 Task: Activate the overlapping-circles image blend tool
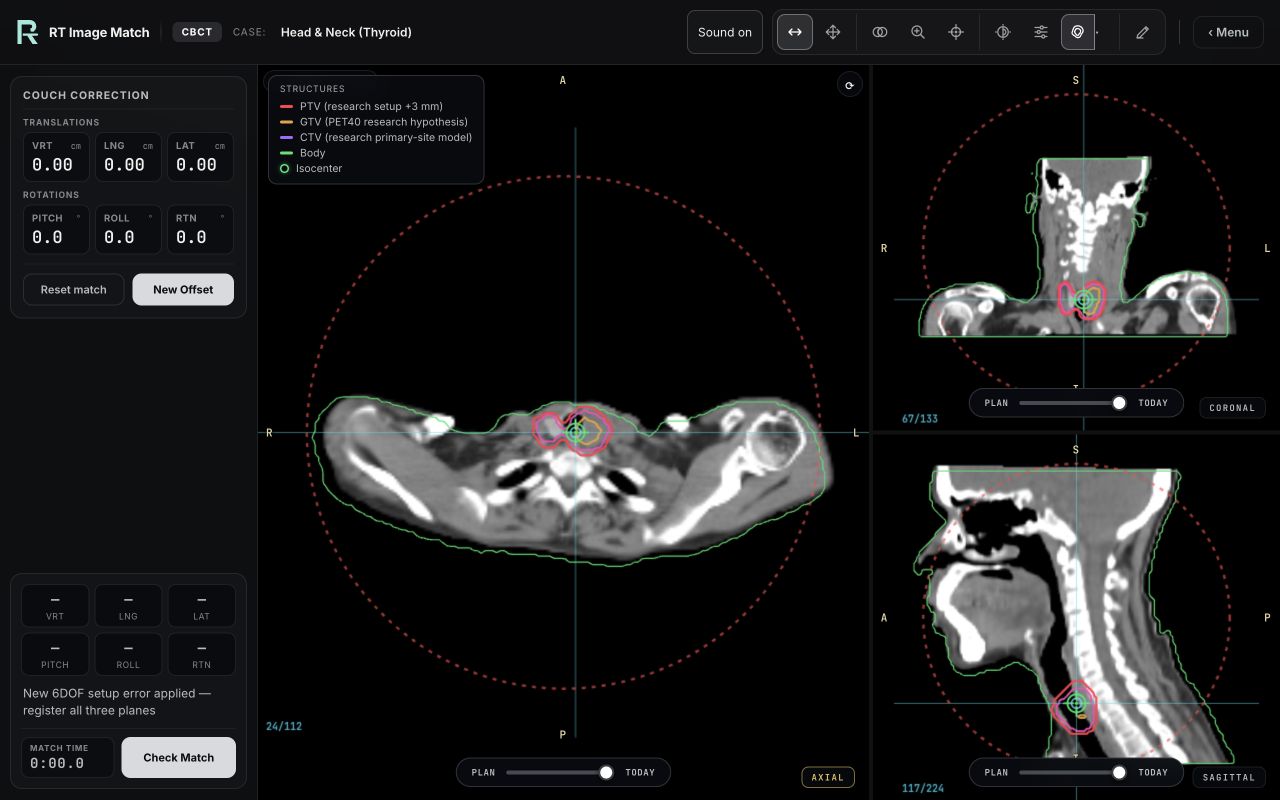pos(880,32)
